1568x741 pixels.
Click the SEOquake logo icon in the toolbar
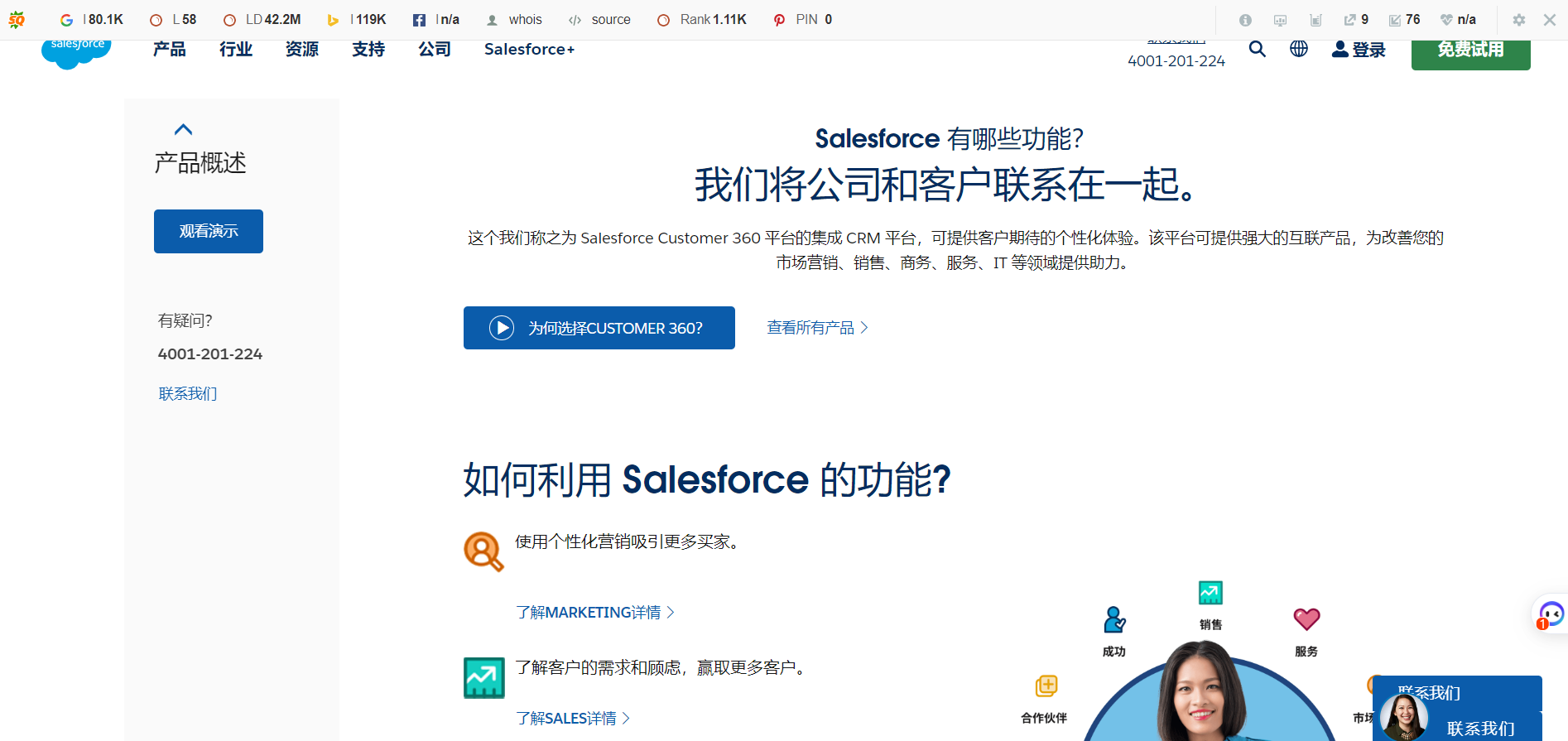pyautogui.click(x=17, y=20)
